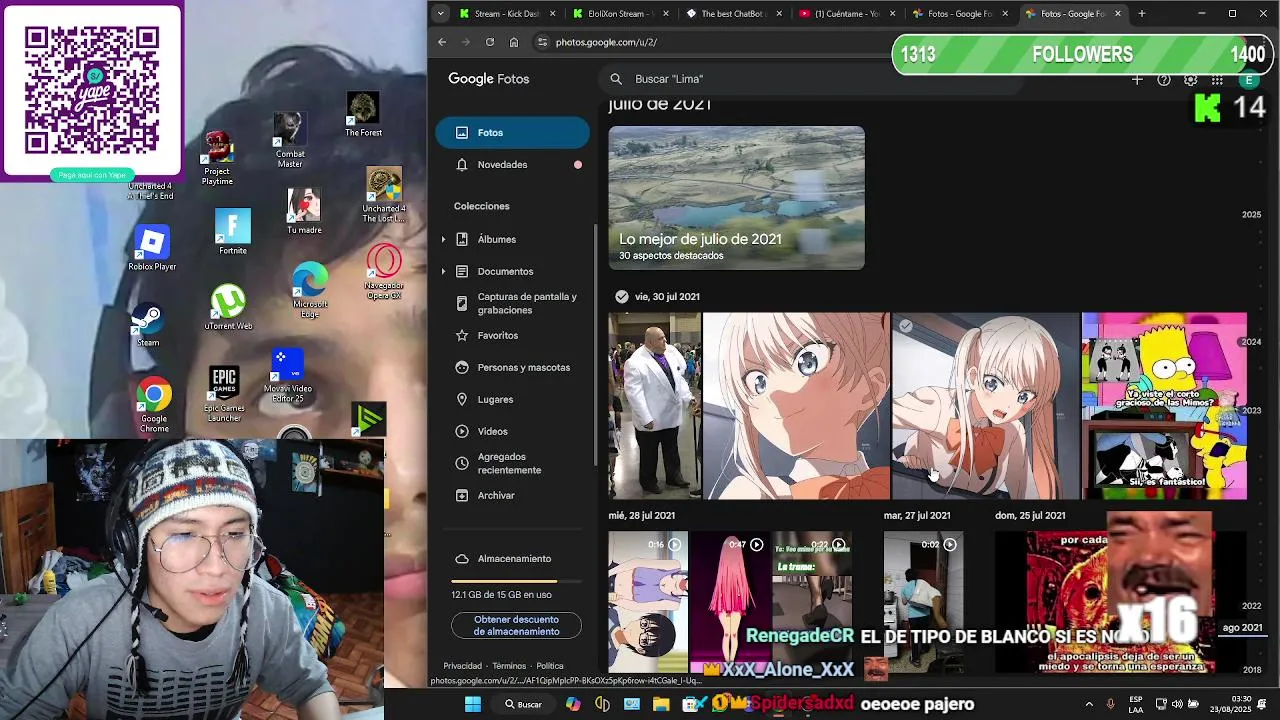Viewport: 1280px width, 720px height.
Task: Play the 0:16 video thumbnail
Action: 648,603
